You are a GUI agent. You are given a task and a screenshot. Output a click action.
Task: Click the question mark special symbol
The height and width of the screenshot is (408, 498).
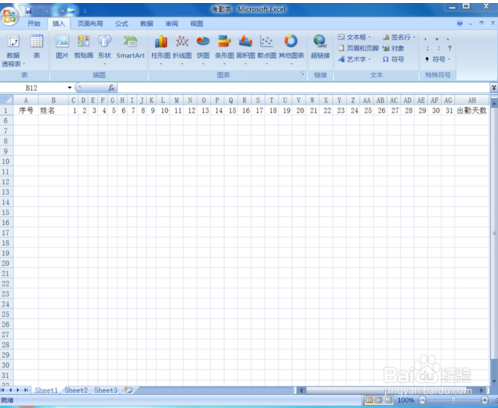tap(450, 48)
